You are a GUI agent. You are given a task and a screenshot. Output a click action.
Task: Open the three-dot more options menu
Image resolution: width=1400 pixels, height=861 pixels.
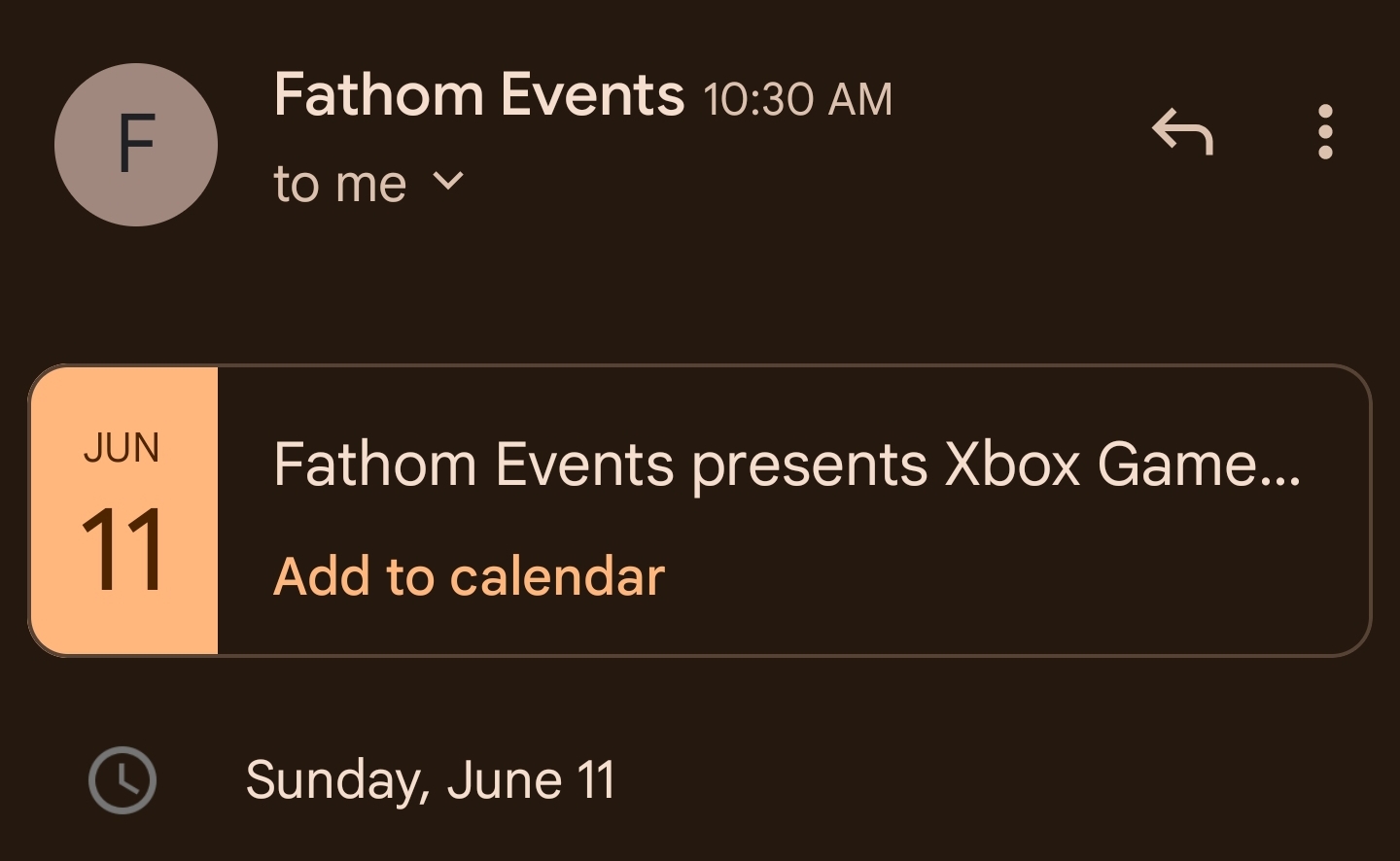tap(1324, 131)
